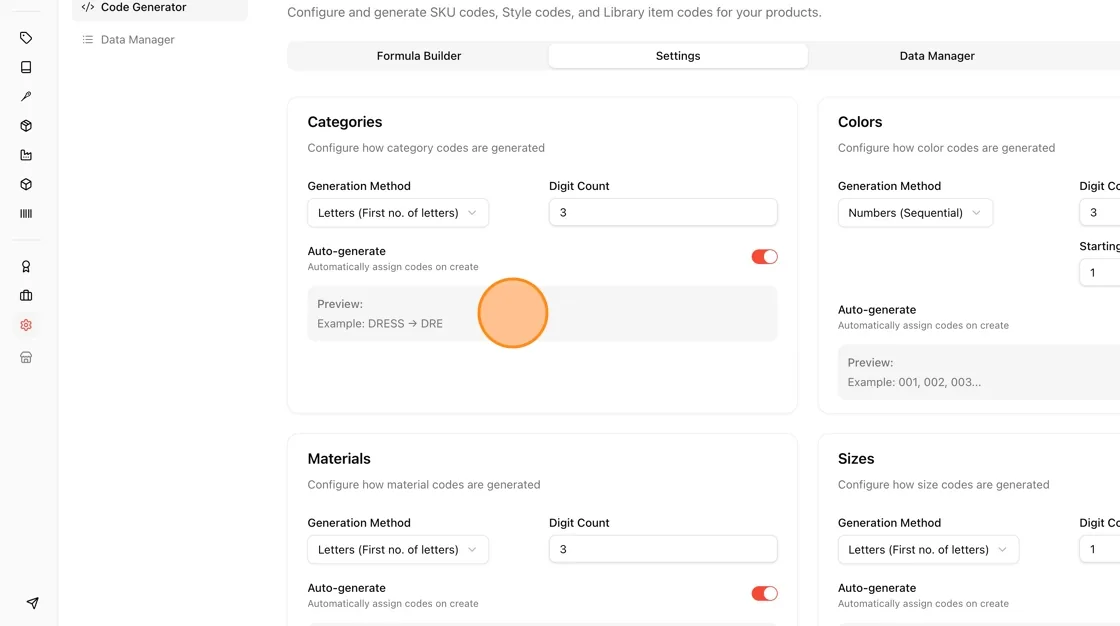Expand the Colors Generation Method dropdown
Image resolution: width=1120 pixels, height=626 pixels.
[x=915, y=213]
